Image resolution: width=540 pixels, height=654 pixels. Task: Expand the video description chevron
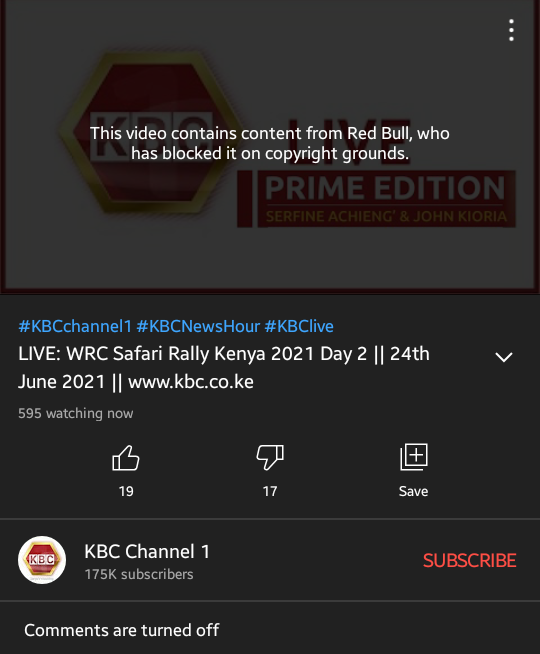pos(504,357)
